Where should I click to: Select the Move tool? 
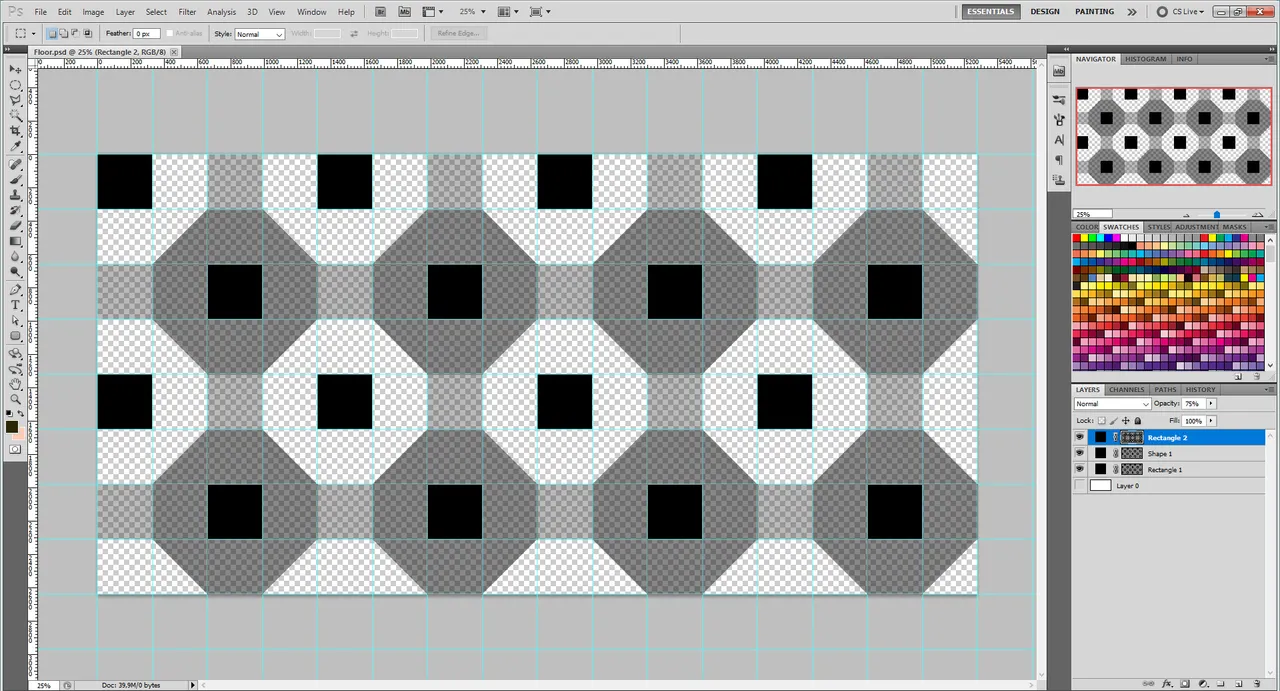(x=16, y=70)
